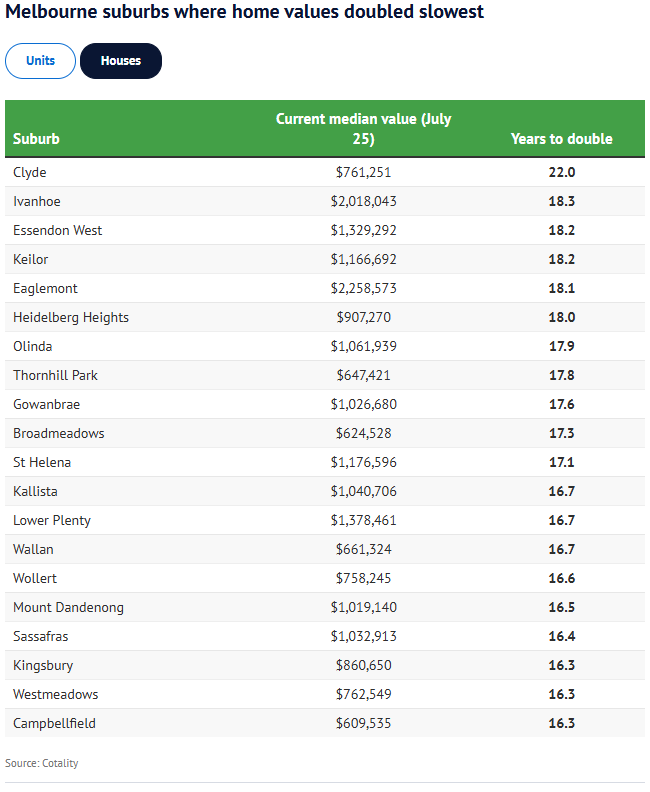Click the Years to double header
Image resolution: width=650 pixels, height=792 pixels.
click(561, 139)
